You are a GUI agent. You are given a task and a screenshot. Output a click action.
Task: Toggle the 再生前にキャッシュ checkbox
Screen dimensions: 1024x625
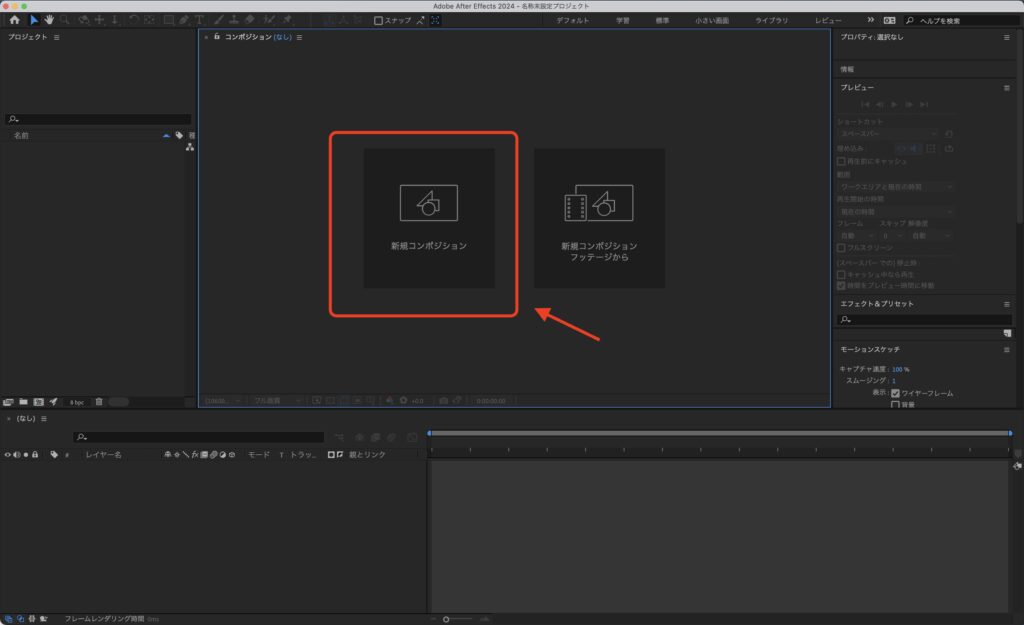pos(841,161)
